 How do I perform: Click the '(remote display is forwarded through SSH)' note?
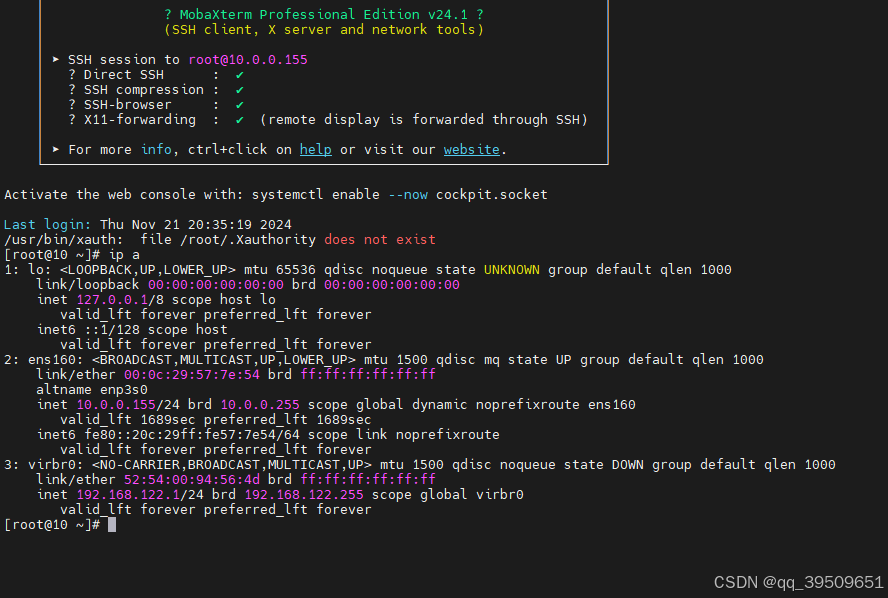tap(424, 119)
